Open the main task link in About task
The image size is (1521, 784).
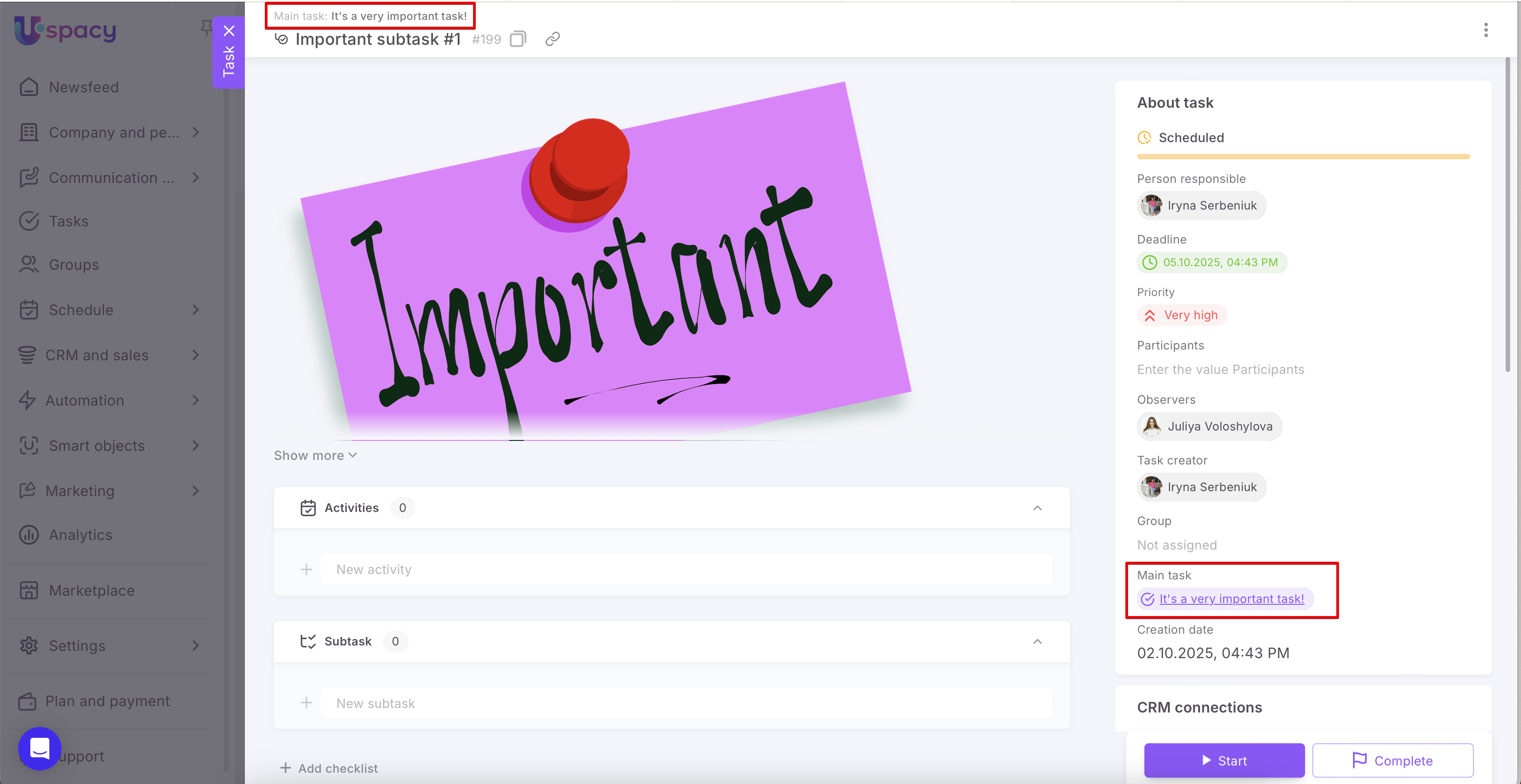pos(1231,598)
